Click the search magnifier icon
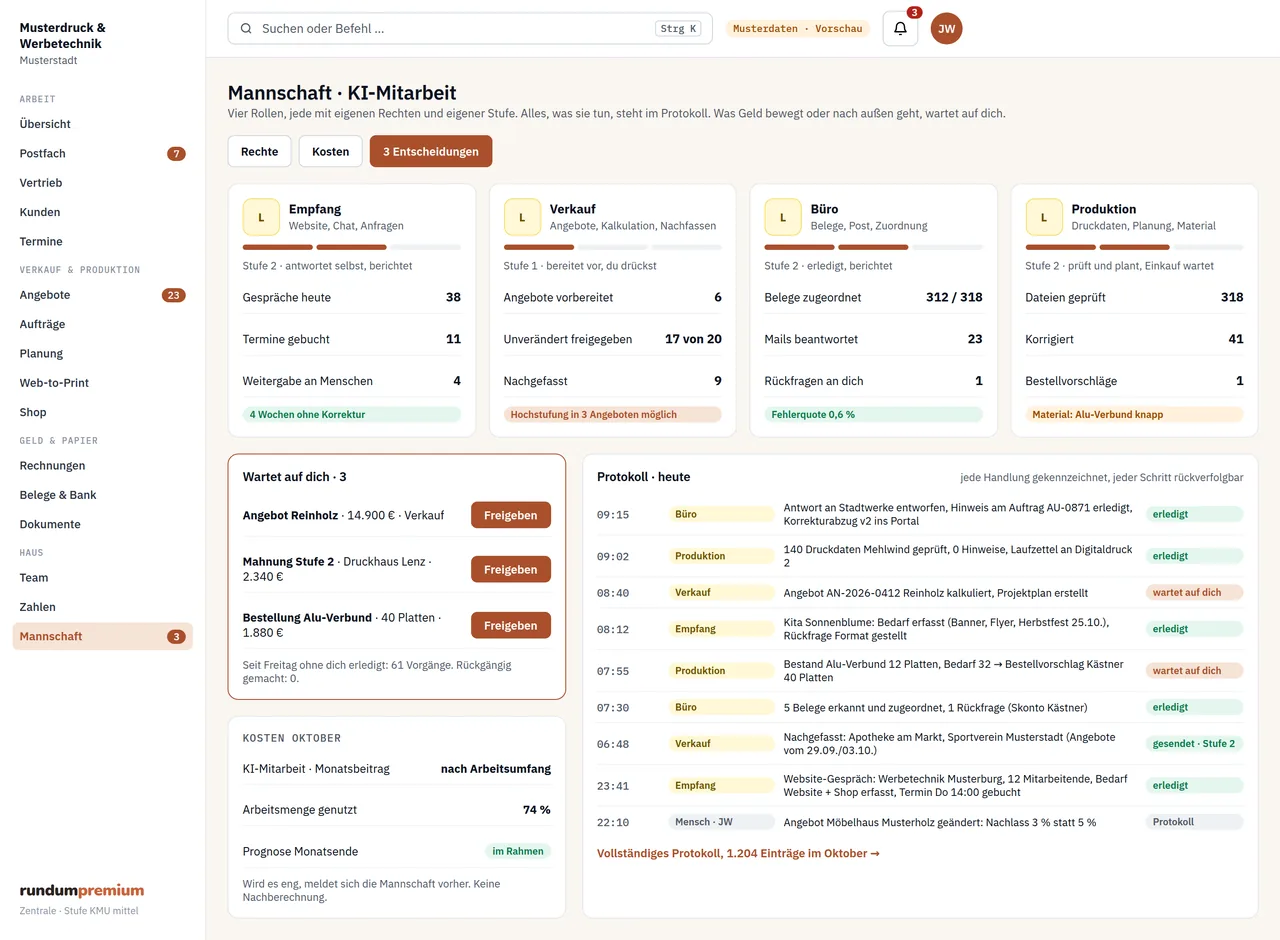The image size is (1280, 940). 246,29
